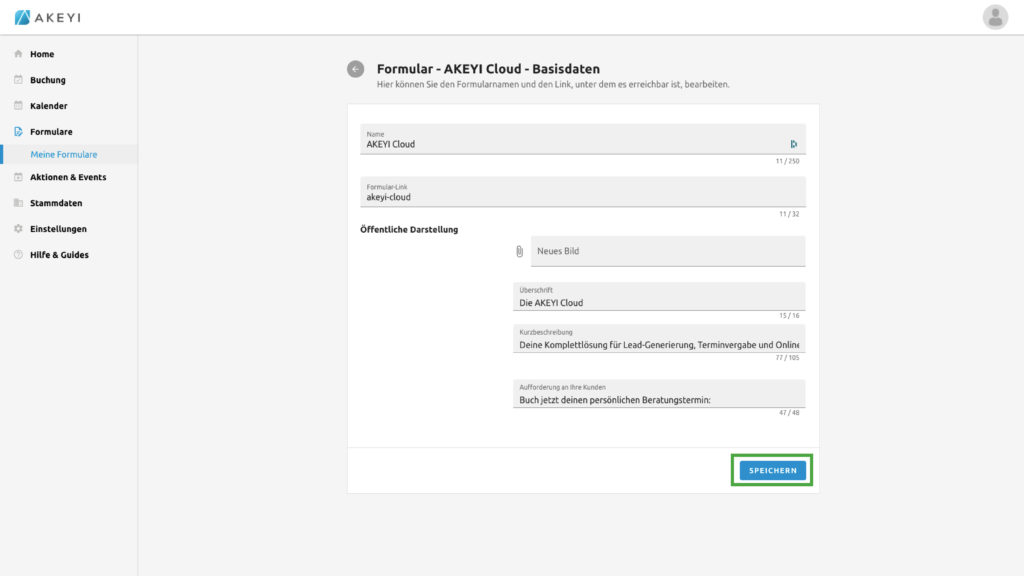Select the Meine Formulare submenu item
This screenshot has width=1024, height=576.
point(64,155)
